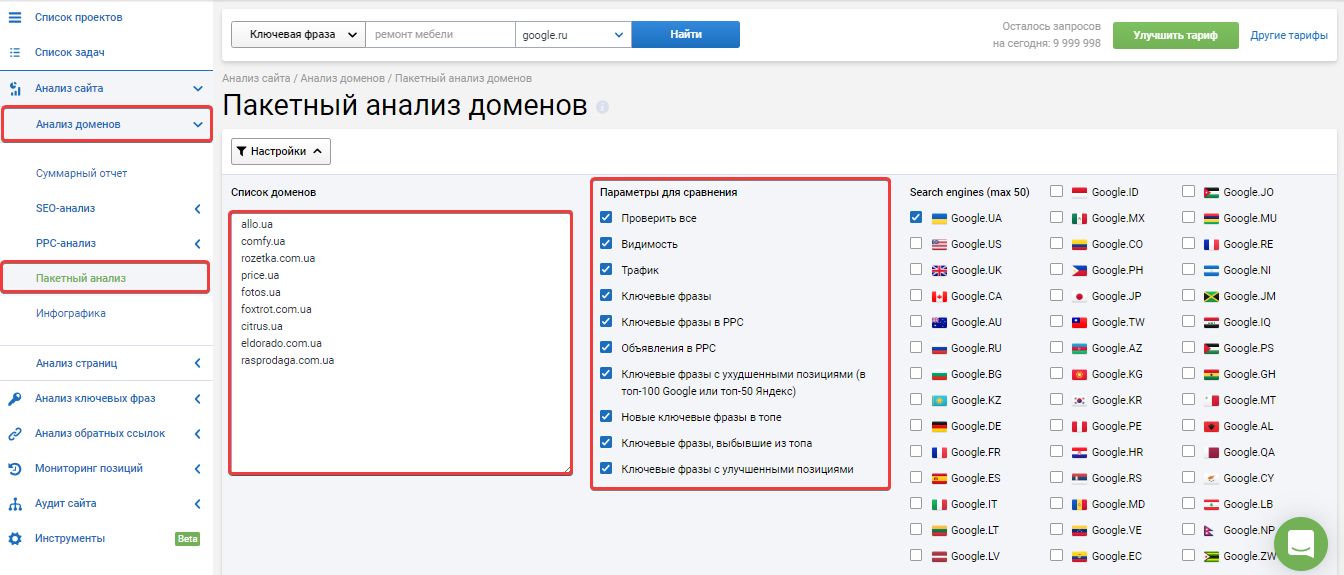The image size is (1344, 575).
Task: Click the Ukraine flag icon for Google.UA
Action: point(939,218)
